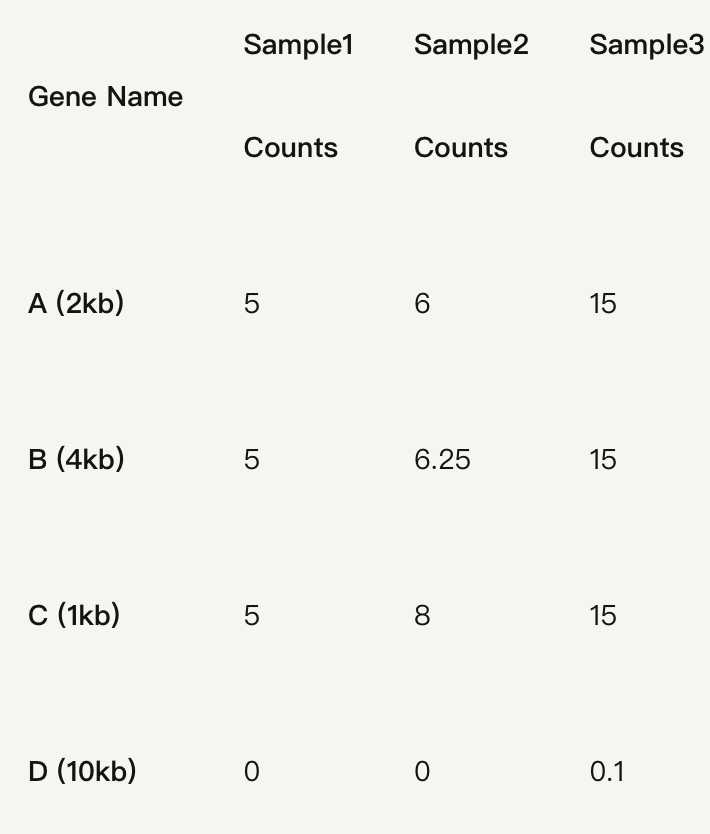
Task: Click gene C's Sample1 count of 5
Action: pyautogui.click(x=251, y=615)
